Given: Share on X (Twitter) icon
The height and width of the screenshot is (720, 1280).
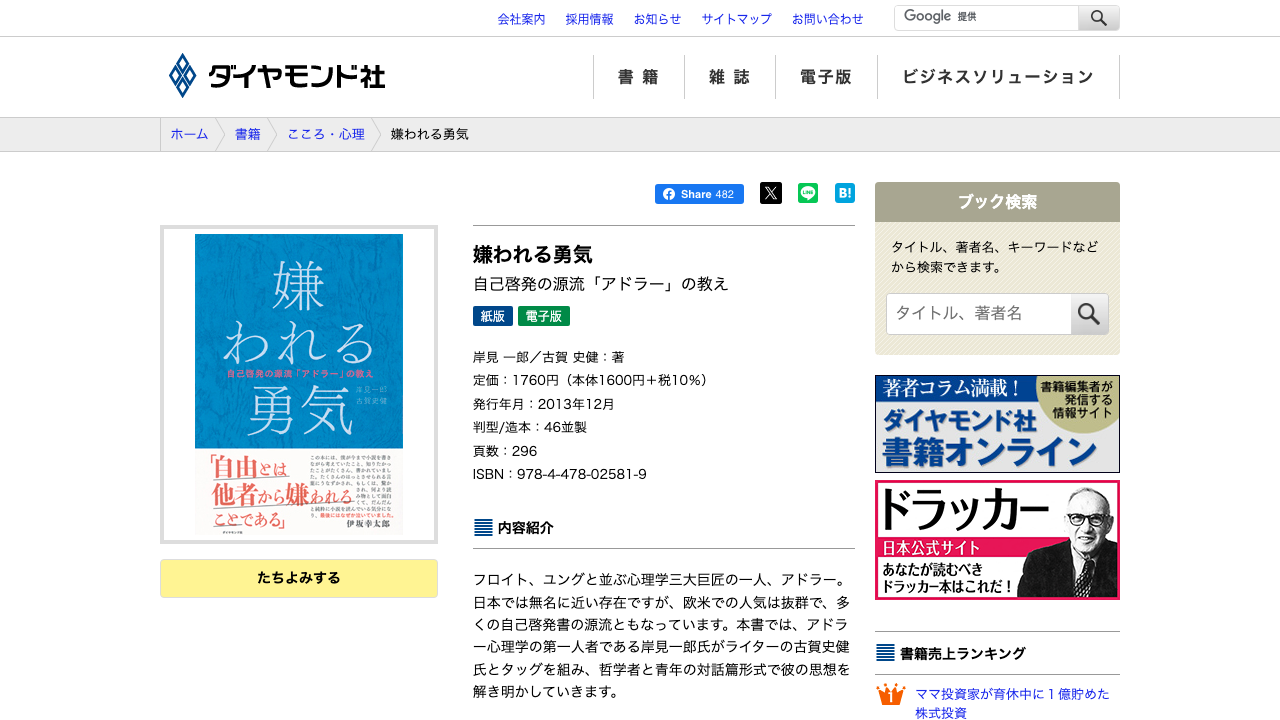Looking at the screenshot, I should (x=770, y=193).
